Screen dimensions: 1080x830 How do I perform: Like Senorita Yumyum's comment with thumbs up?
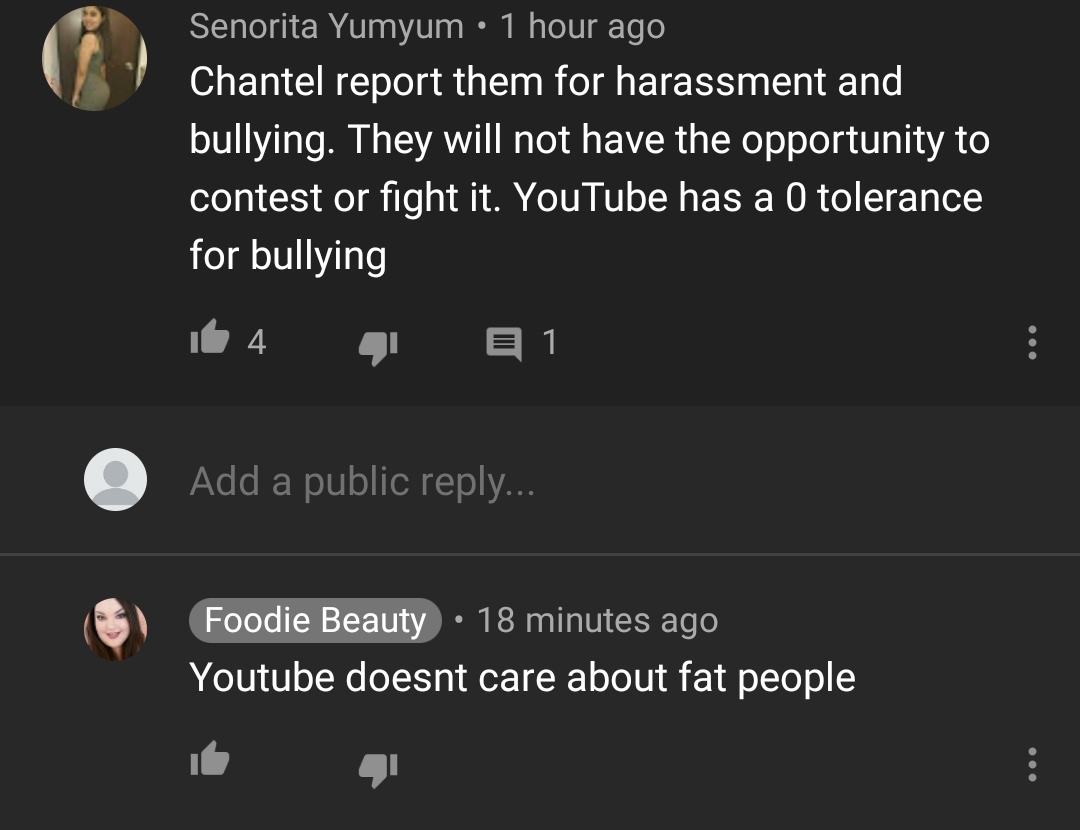(x=209, y=337)
